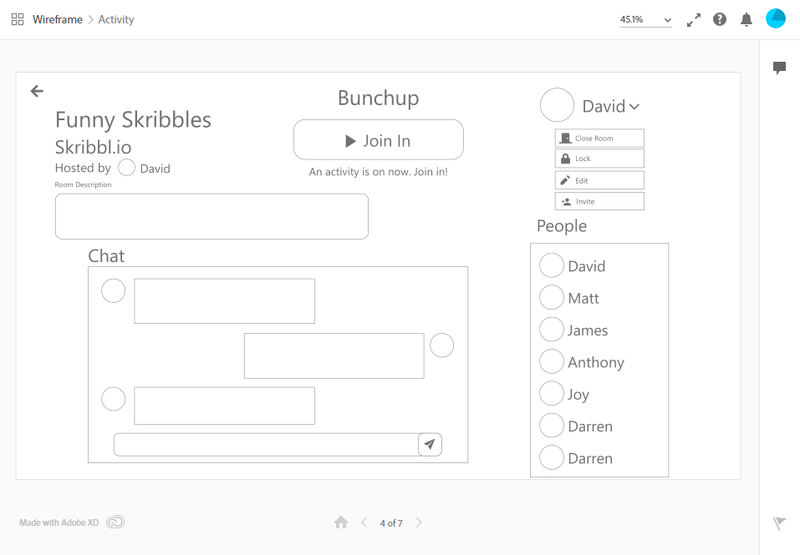Screen dimensions: 800x555
Task: Click the flag icon at bottom right
Action: (x=779, y=523)
